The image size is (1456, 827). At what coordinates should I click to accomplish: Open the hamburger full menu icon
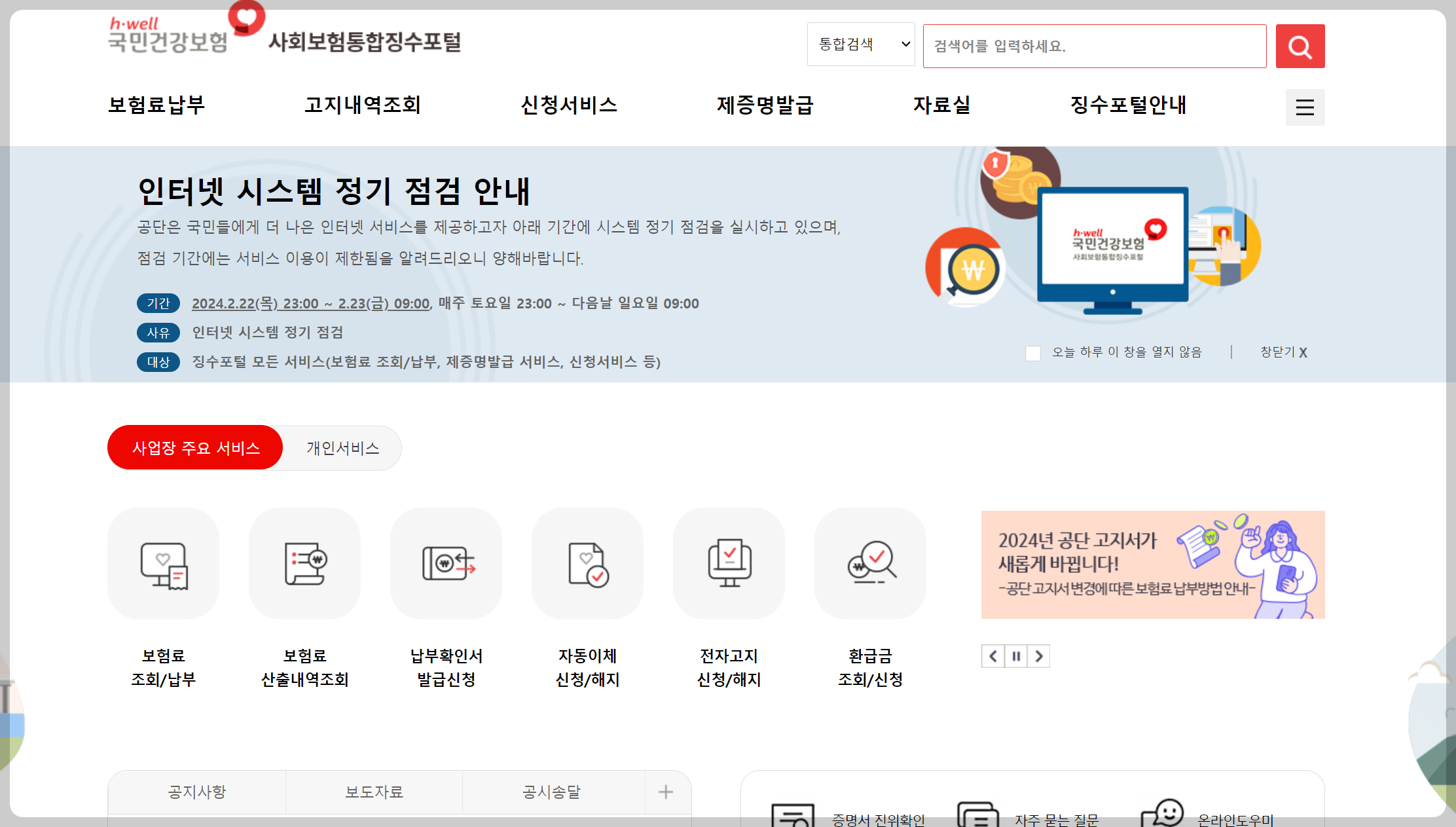click(1304, 107)
